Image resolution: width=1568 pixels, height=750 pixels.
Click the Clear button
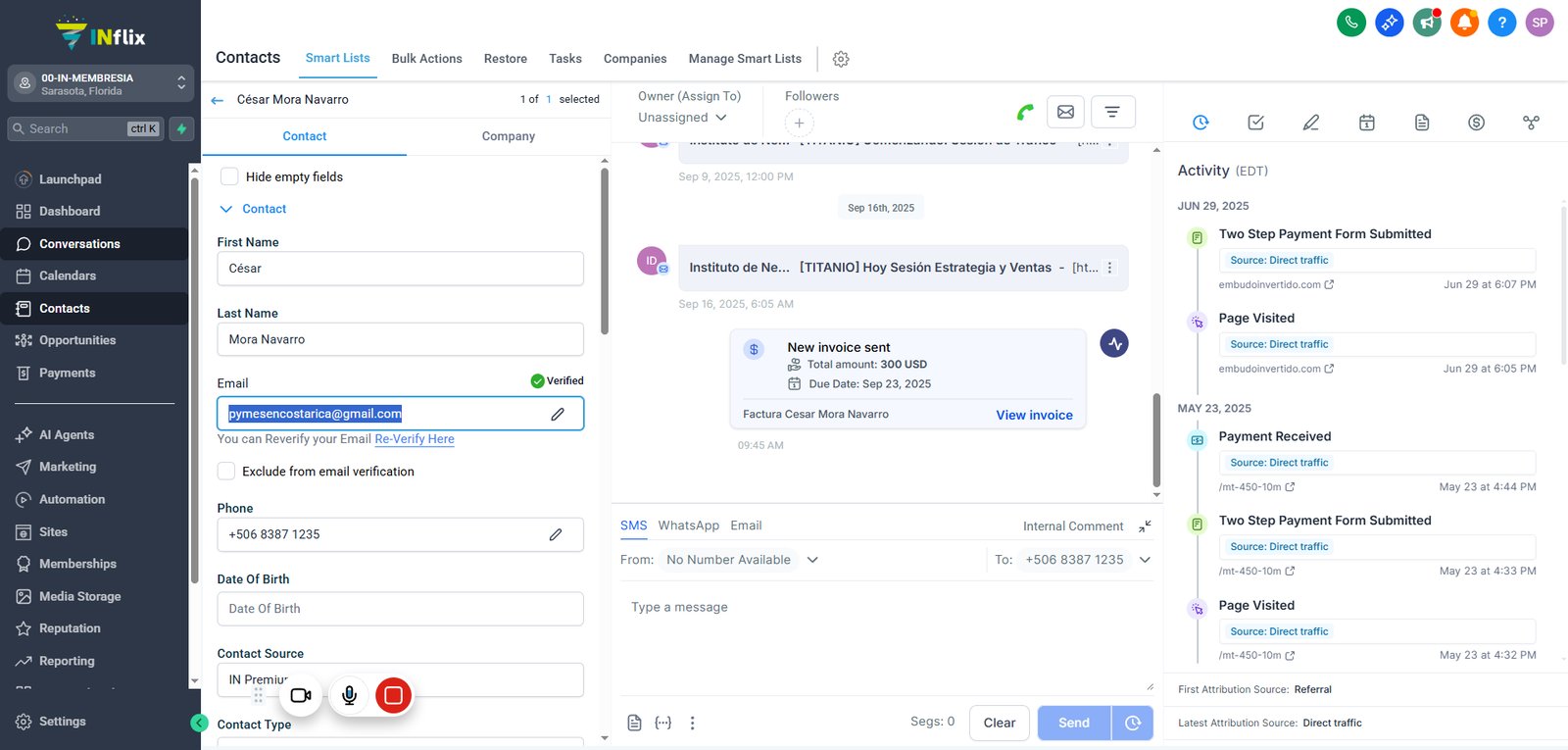[1000, 723]
